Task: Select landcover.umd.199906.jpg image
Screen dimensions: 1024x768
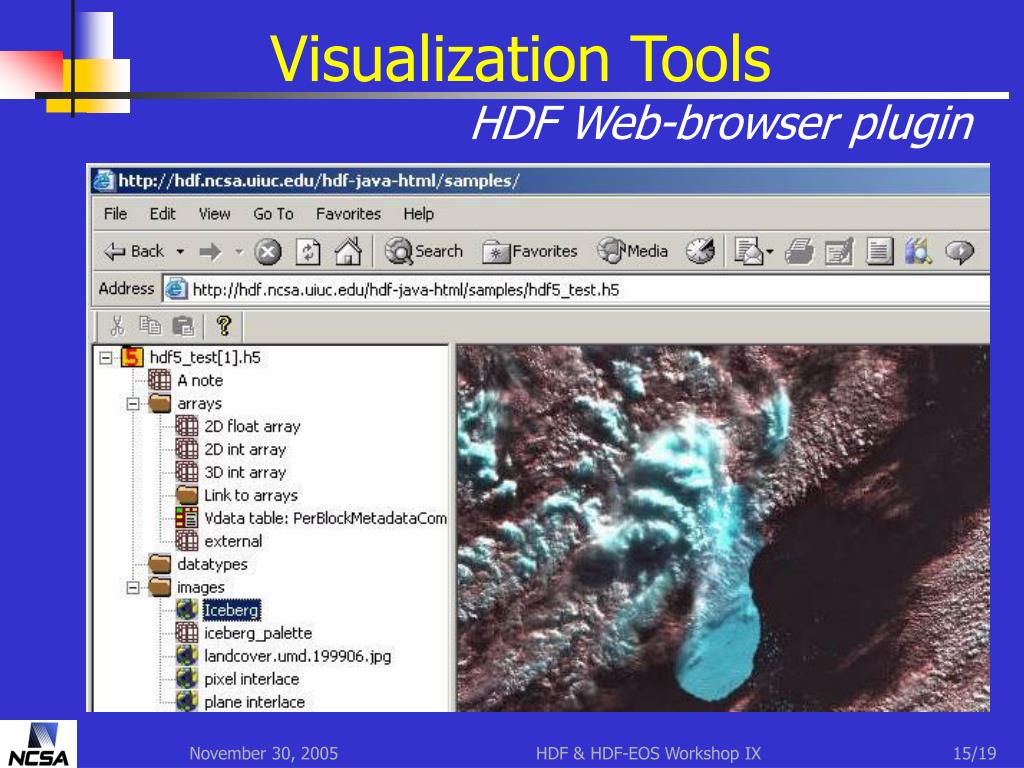Action: 298,656
